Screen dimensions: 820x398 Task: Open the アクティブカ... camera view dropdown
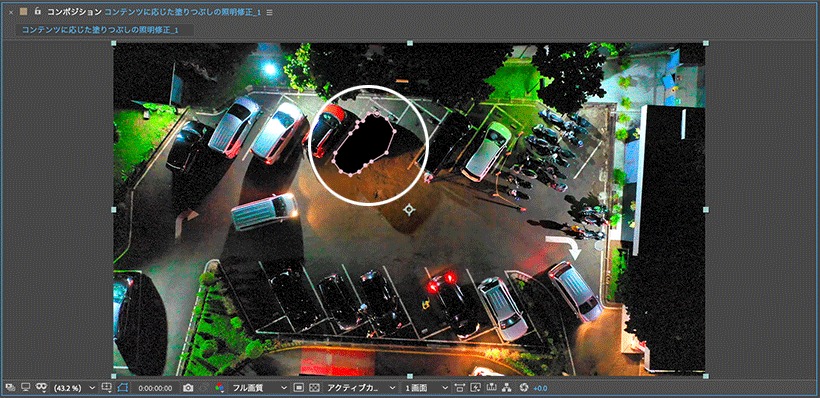[361, 388]
